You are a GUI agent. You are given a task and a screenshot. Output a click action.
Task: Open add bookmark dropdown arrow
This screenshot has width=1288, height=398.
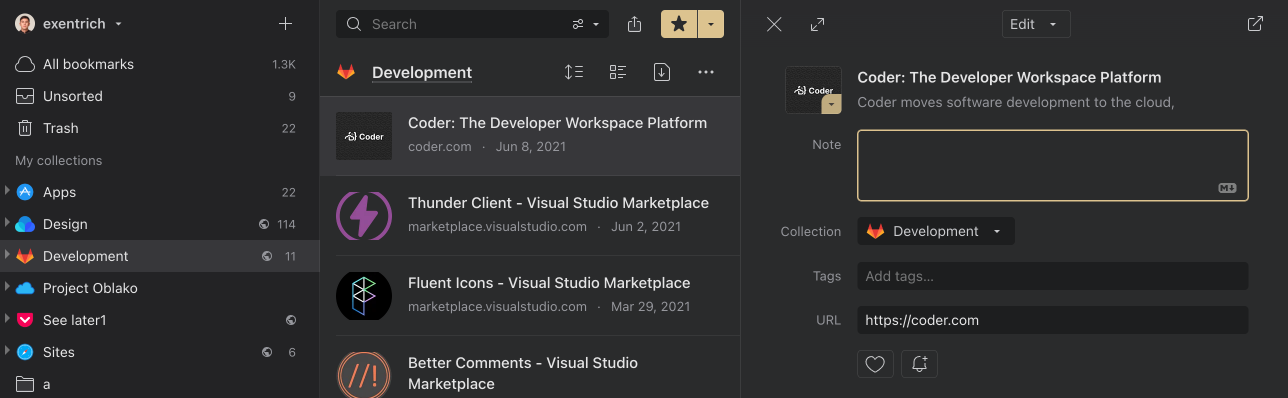pyautogui.click(x=710, y=24)
